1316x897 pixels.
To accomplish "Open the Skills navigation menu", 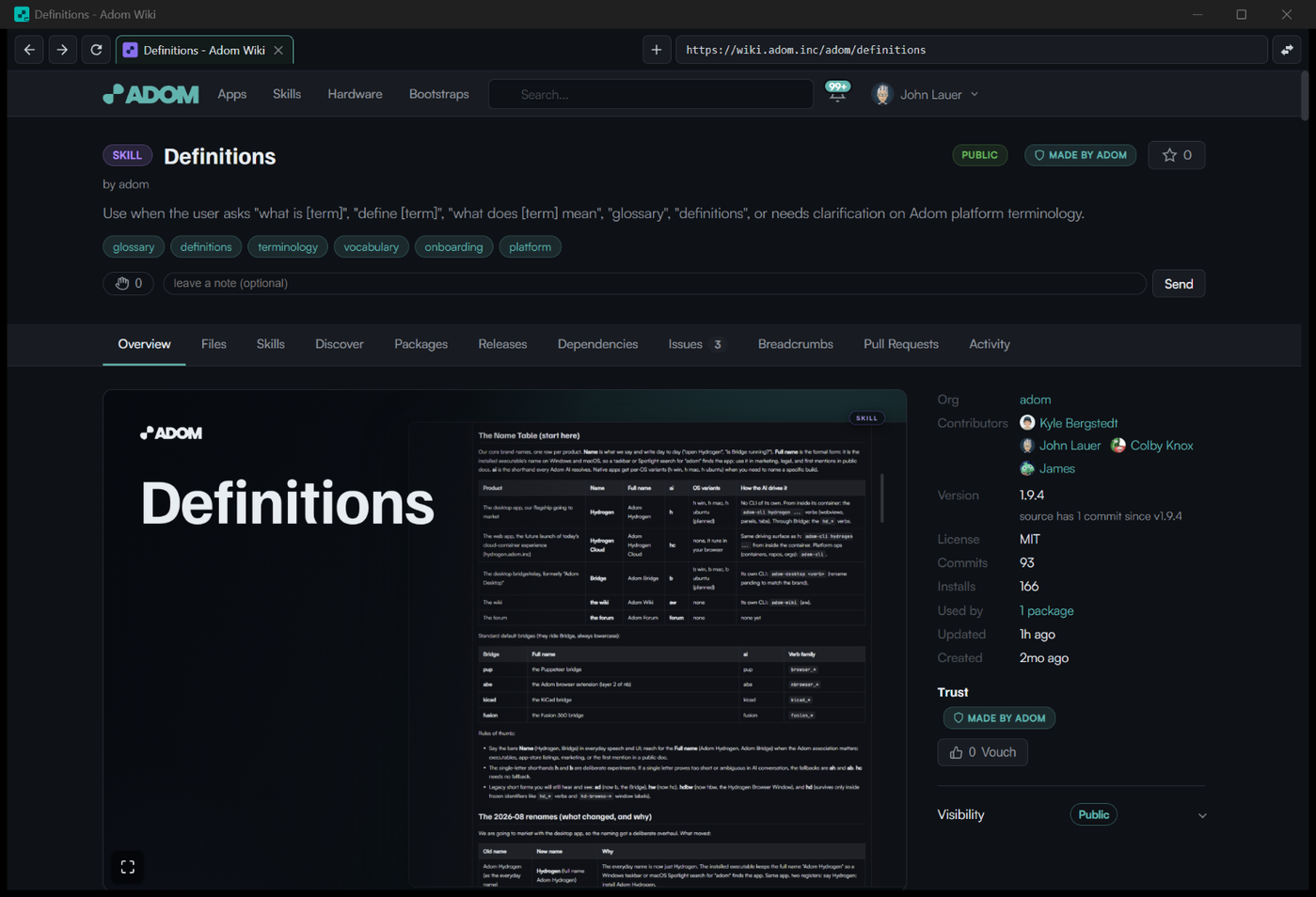I will point(287,94).
